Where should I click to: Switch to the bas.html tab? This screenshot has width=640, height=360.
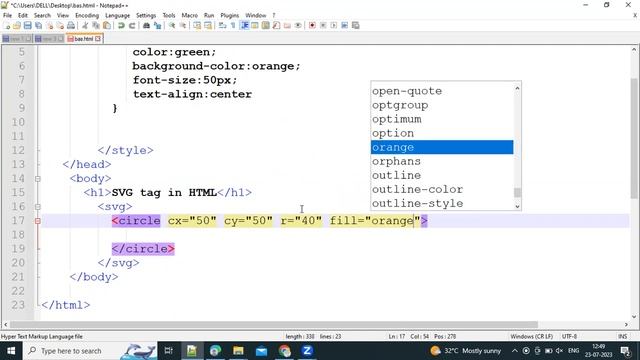(84, 39)
